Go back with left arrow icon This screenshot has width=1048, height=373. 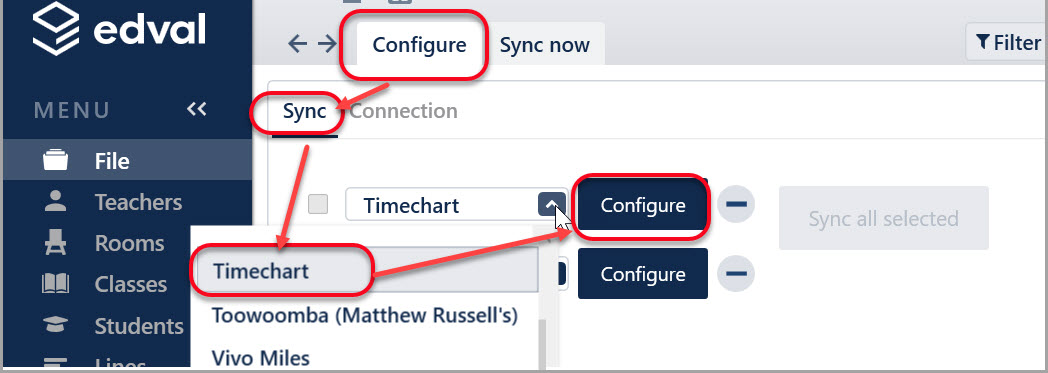(297, 44)
